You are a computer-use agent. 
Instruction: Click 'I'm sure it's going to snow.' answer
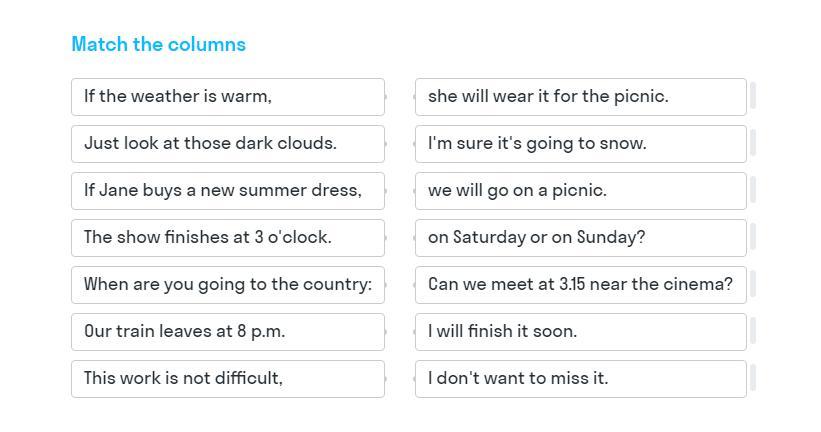(x=580, y=144)
